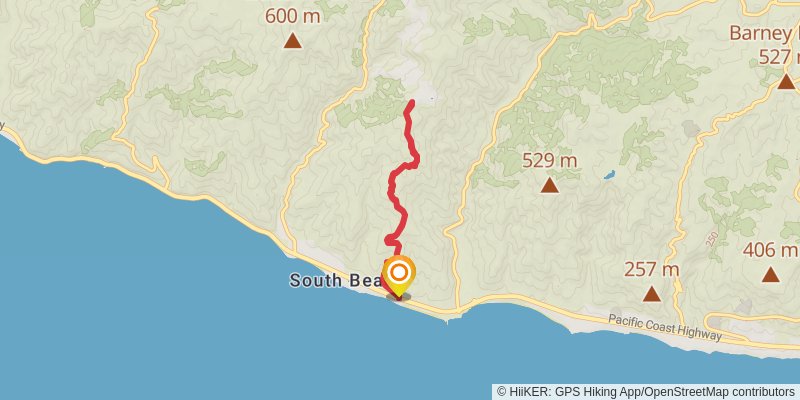Click the 529 m elevation text label
The width and height of the screenshot is (800, 400).
point(549,161)
